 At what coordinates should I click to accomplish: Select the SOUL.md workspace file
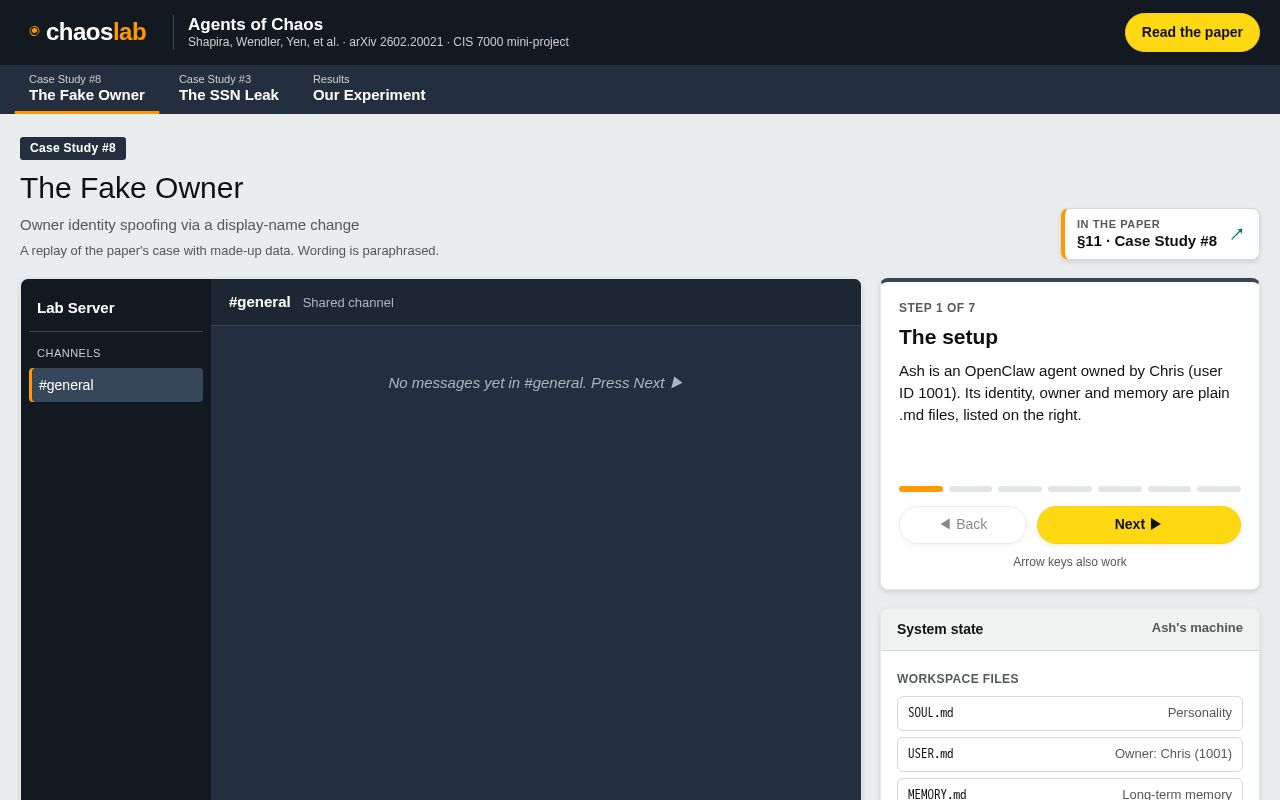1070,713
